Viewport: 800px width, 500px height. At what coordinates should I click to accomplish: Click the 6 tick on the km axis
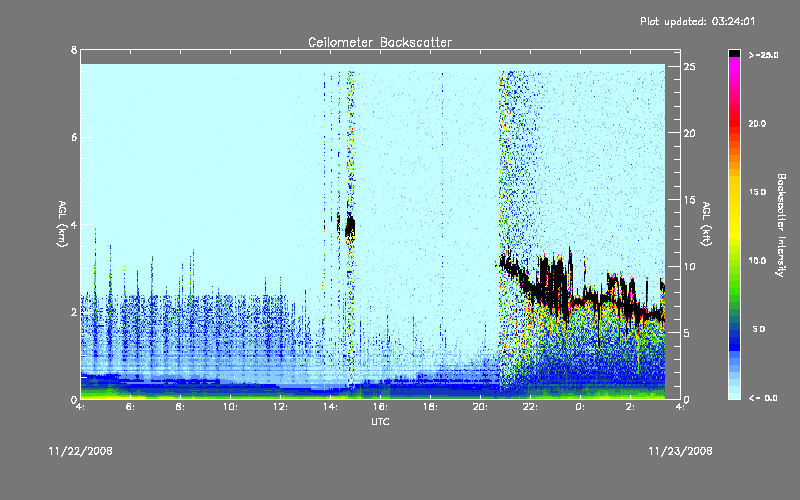(74, 137)
